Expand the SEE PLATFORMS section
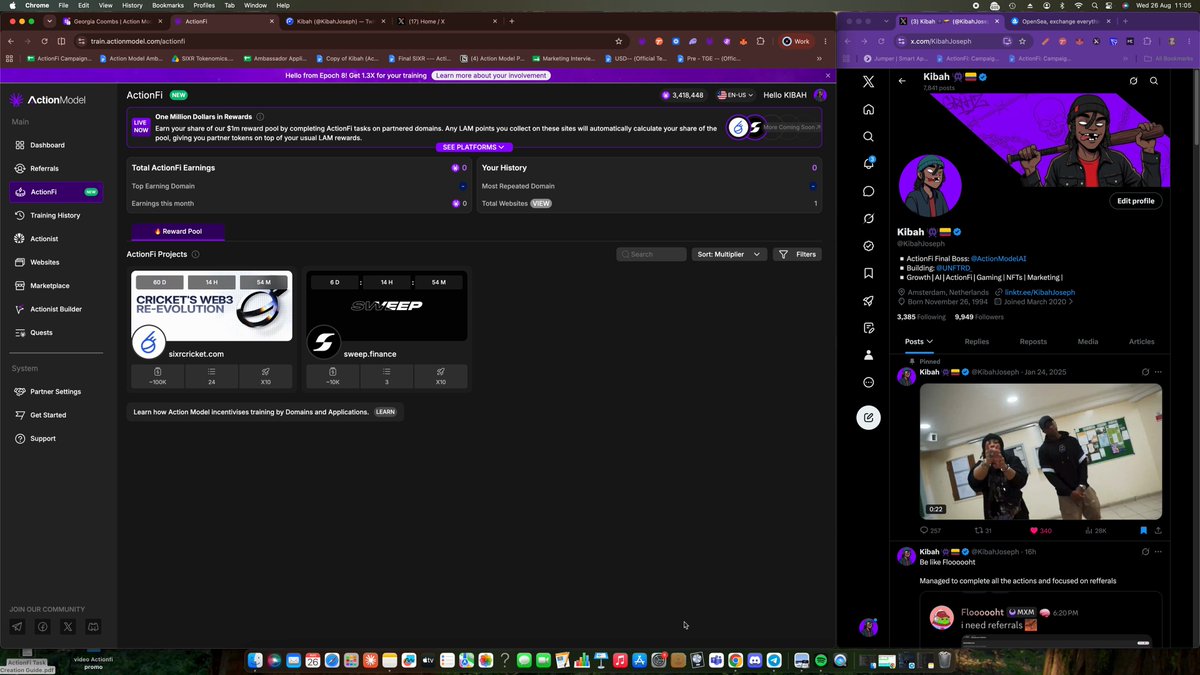 point(474,147)
